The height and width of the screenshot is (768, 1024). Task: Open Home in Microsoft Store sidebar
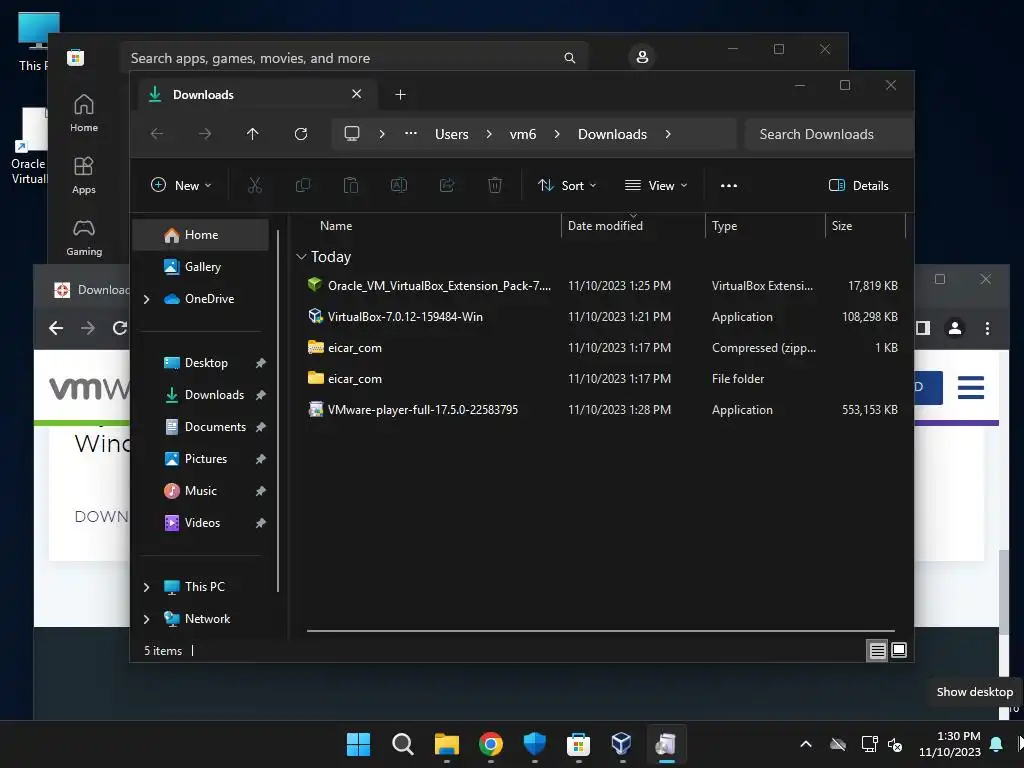click(x=84, y=113)
